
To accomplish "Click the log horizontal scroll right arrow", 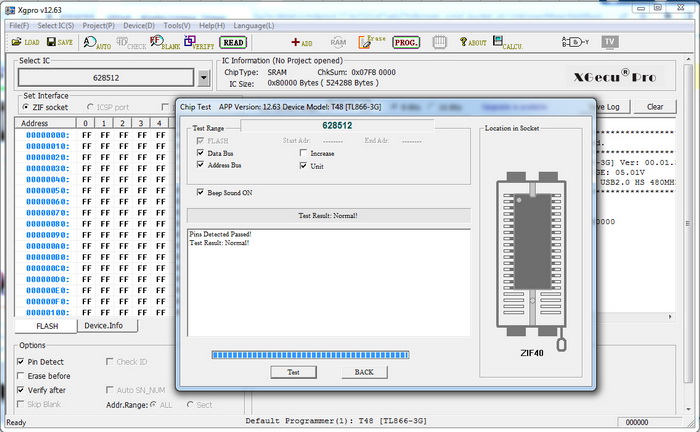I will click(x=670, y=316).
